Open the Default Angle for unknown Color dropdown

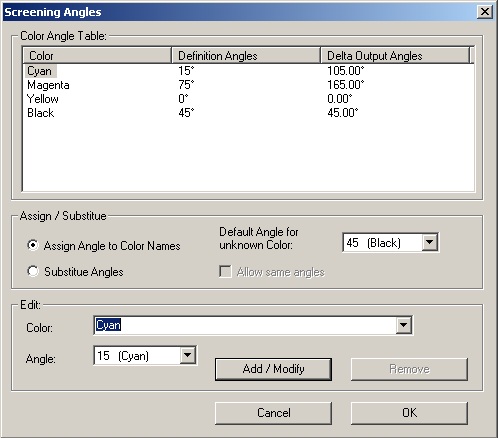tap(429, 243)
